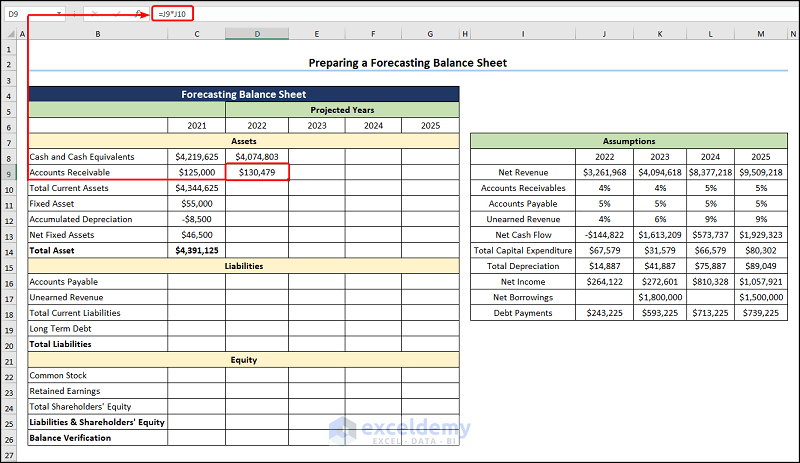Click the 2025 cell in balance sheet
Viewport: 800px width, 463px height.
tap(430, 126)
